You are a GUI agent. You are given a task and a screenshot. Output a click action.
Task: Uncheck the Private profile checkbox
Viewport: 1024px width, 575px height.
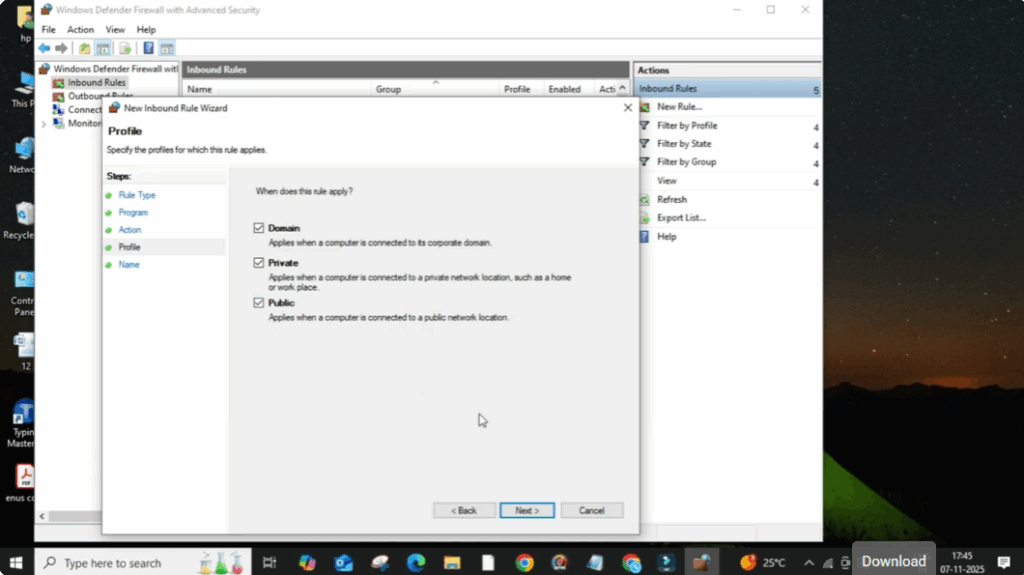[259, 263]
